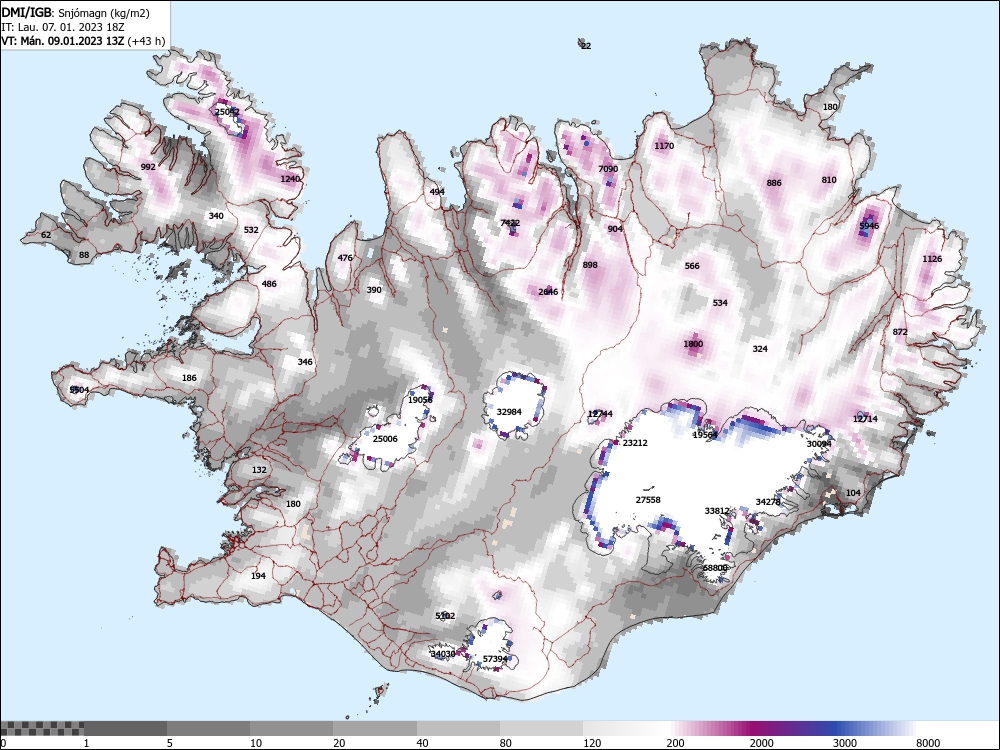Click the map value 566
Screen dimensions: 1000x750
click(692, 267)
